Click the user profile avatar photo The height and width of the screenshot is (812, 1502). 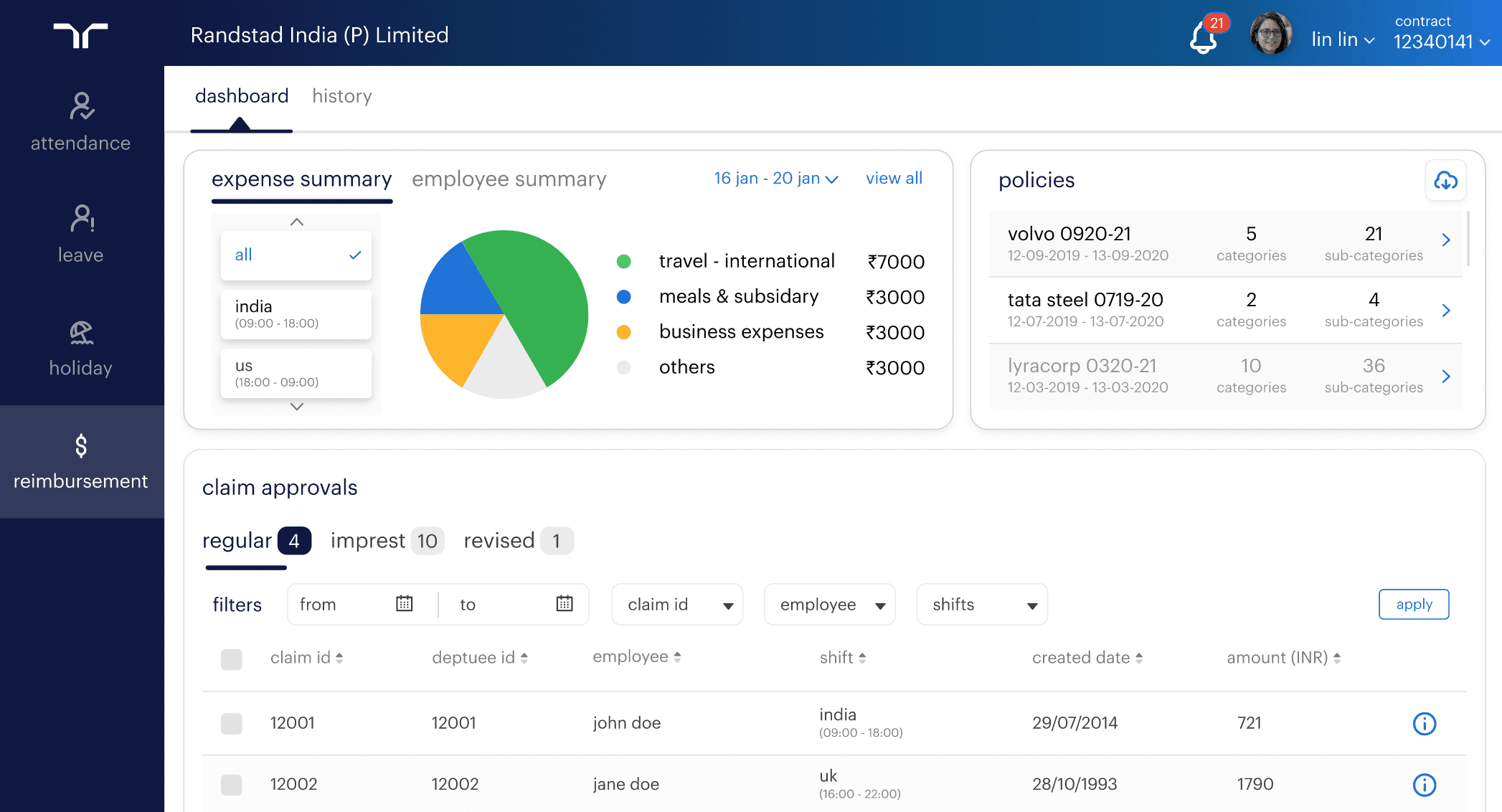[1271, 33]
